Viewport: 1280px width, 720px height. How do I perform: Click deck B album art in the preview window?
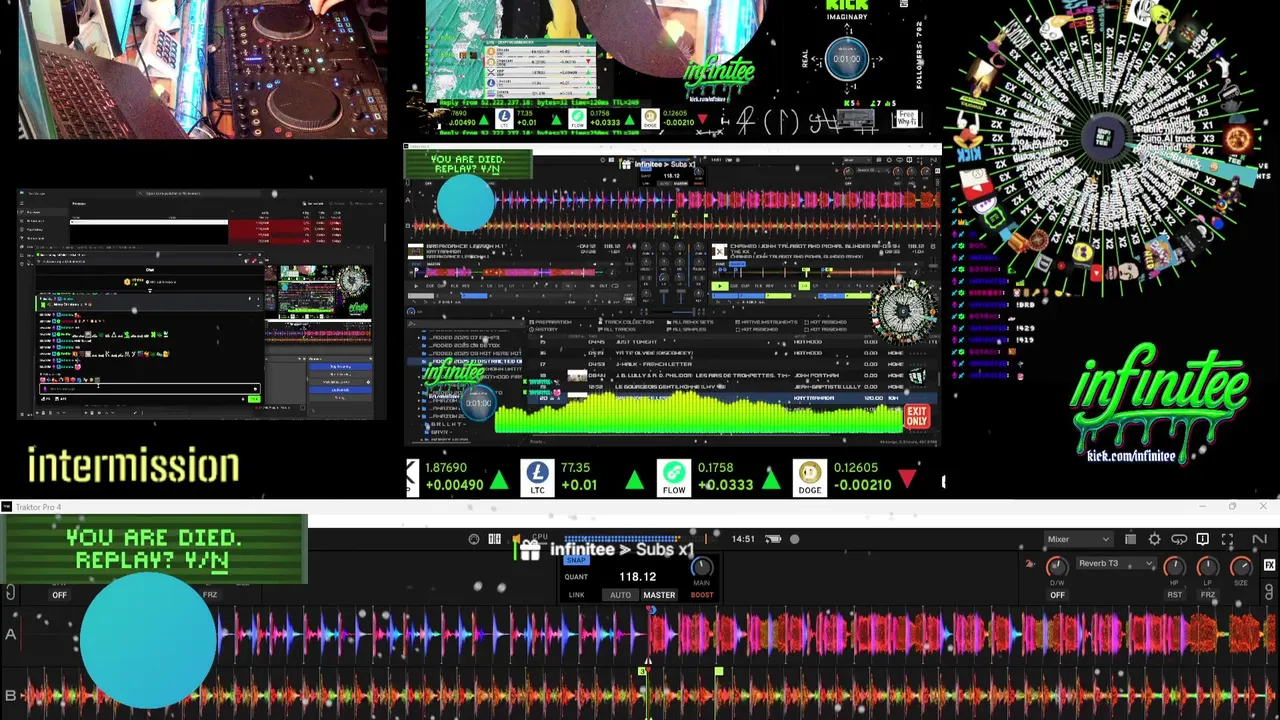click(720, 252)
